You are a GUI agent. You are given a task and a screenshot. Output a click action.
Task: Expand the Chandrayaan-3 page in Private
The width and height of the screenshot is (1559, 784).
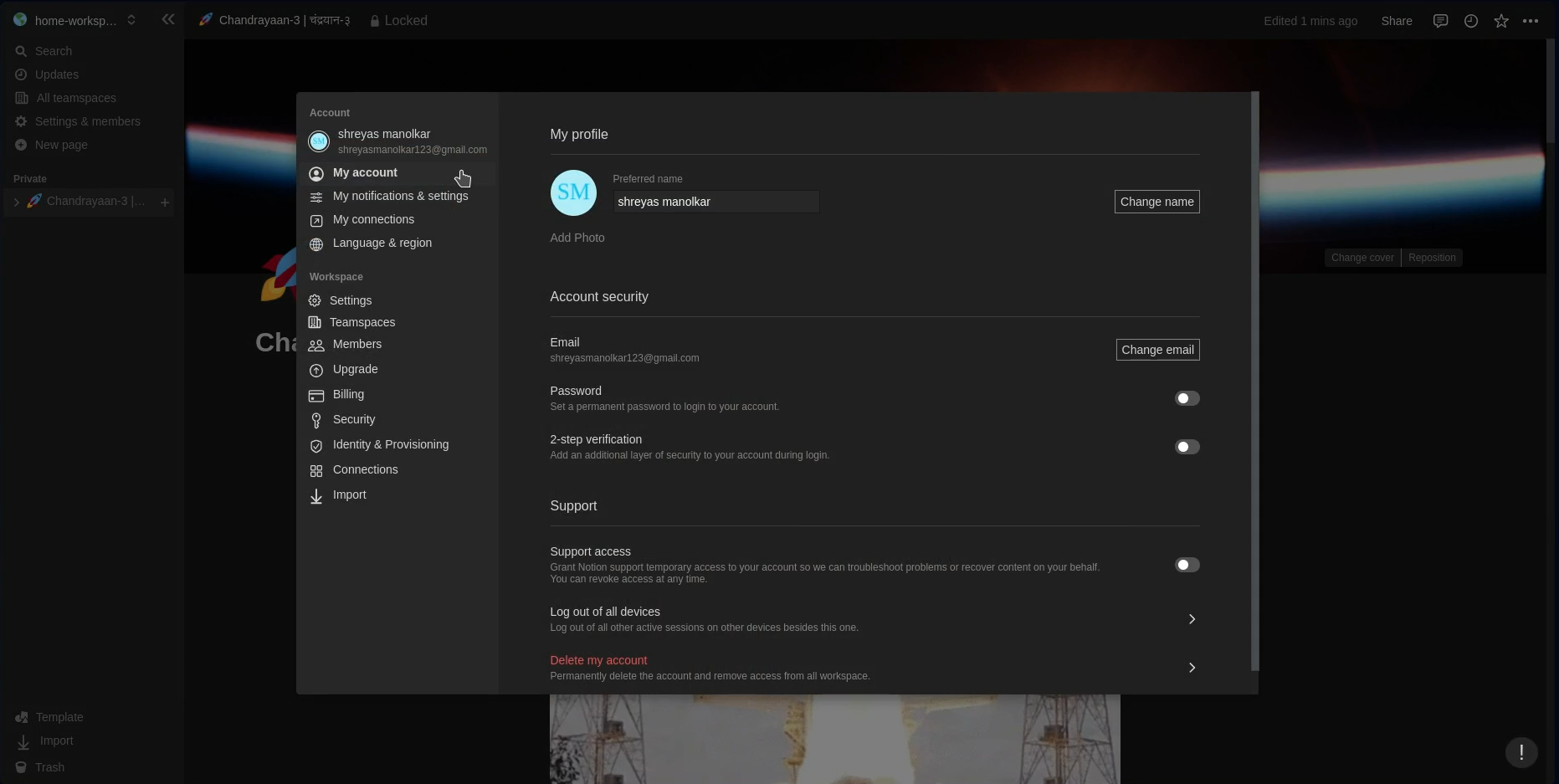coord(17,202)
